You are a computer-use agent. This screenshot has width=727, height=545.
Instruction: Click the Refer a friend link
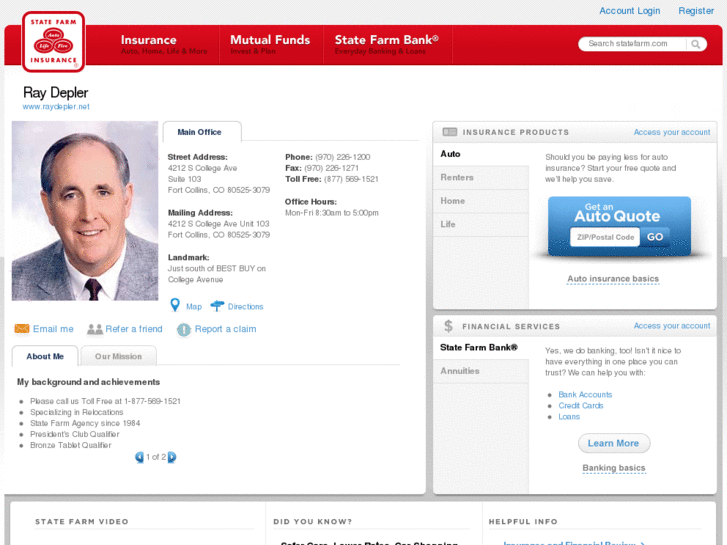tap(134, 329)
